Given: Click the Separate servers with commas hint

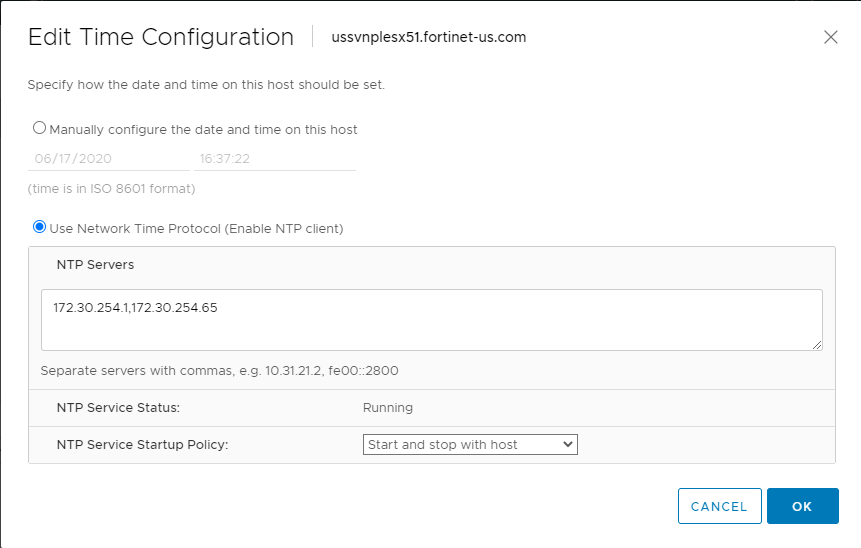Looking at the screenshot, I should click(x=220, y=371).
